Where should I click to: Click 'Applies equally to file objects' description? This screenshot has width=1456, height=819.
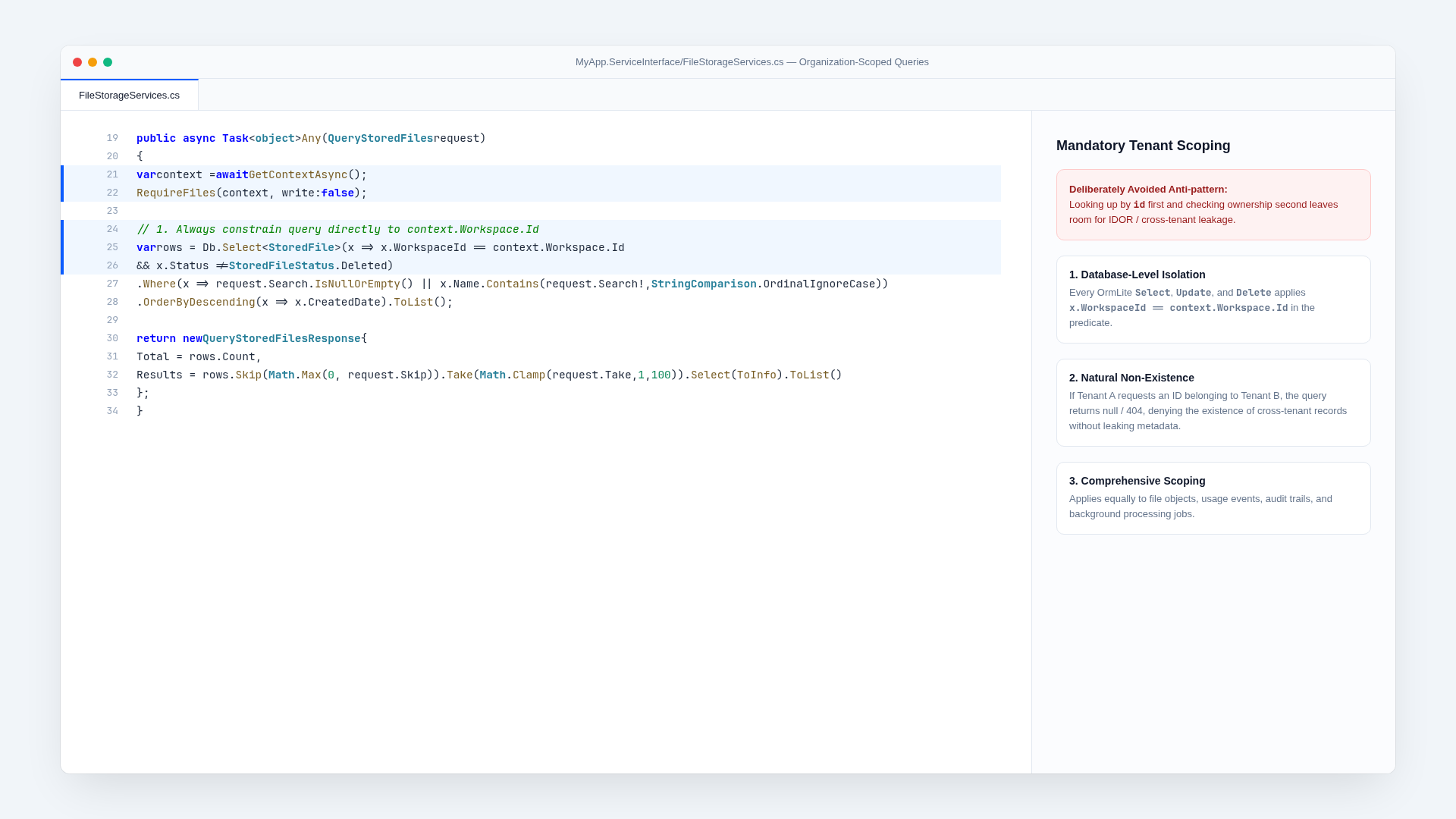[x=1200, y=507]
